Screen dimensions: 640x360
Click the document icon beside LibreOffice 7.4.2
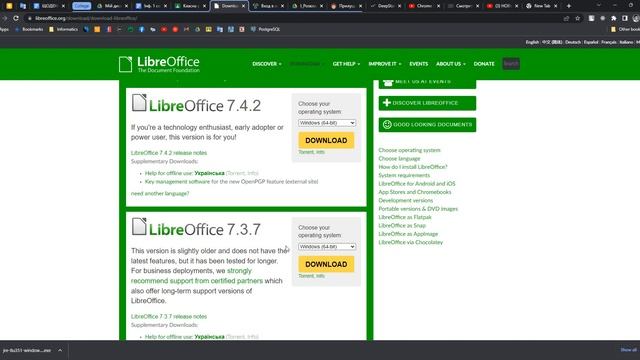tap(139, 103)
